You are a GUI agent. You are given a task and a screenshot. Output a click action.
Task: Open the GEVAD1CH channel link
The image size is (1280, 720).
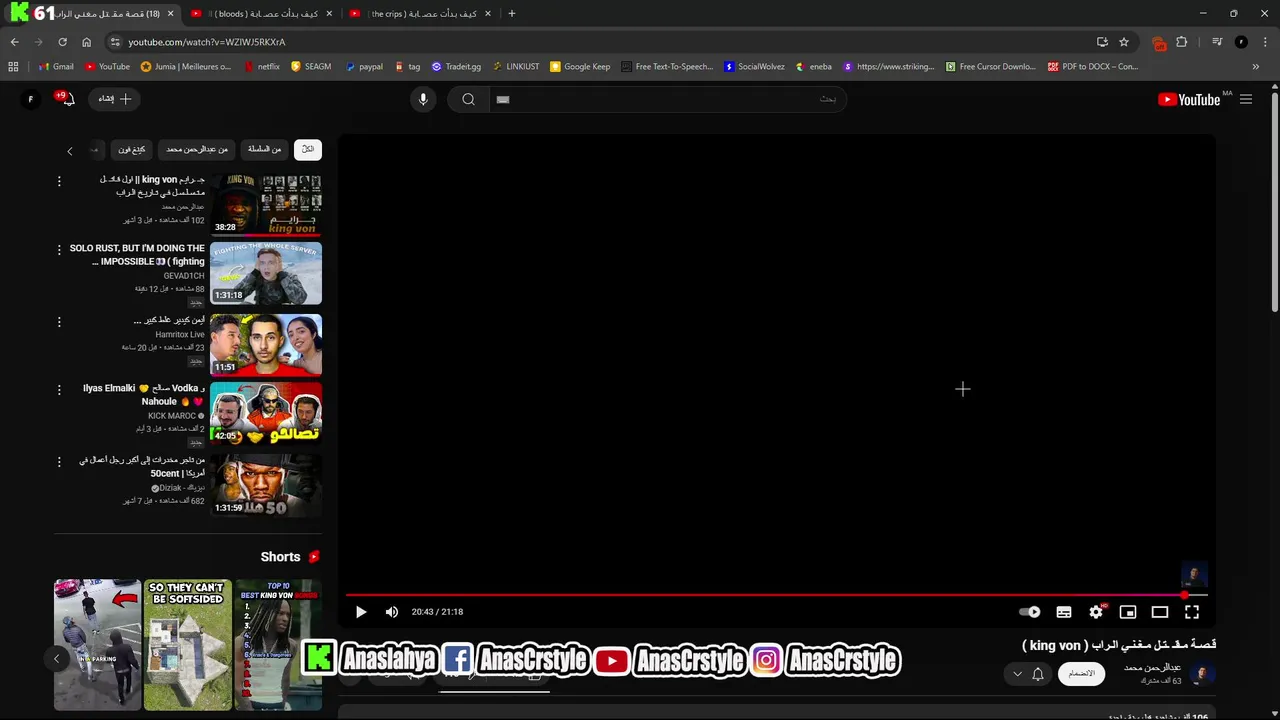click(x=184, y=276)
